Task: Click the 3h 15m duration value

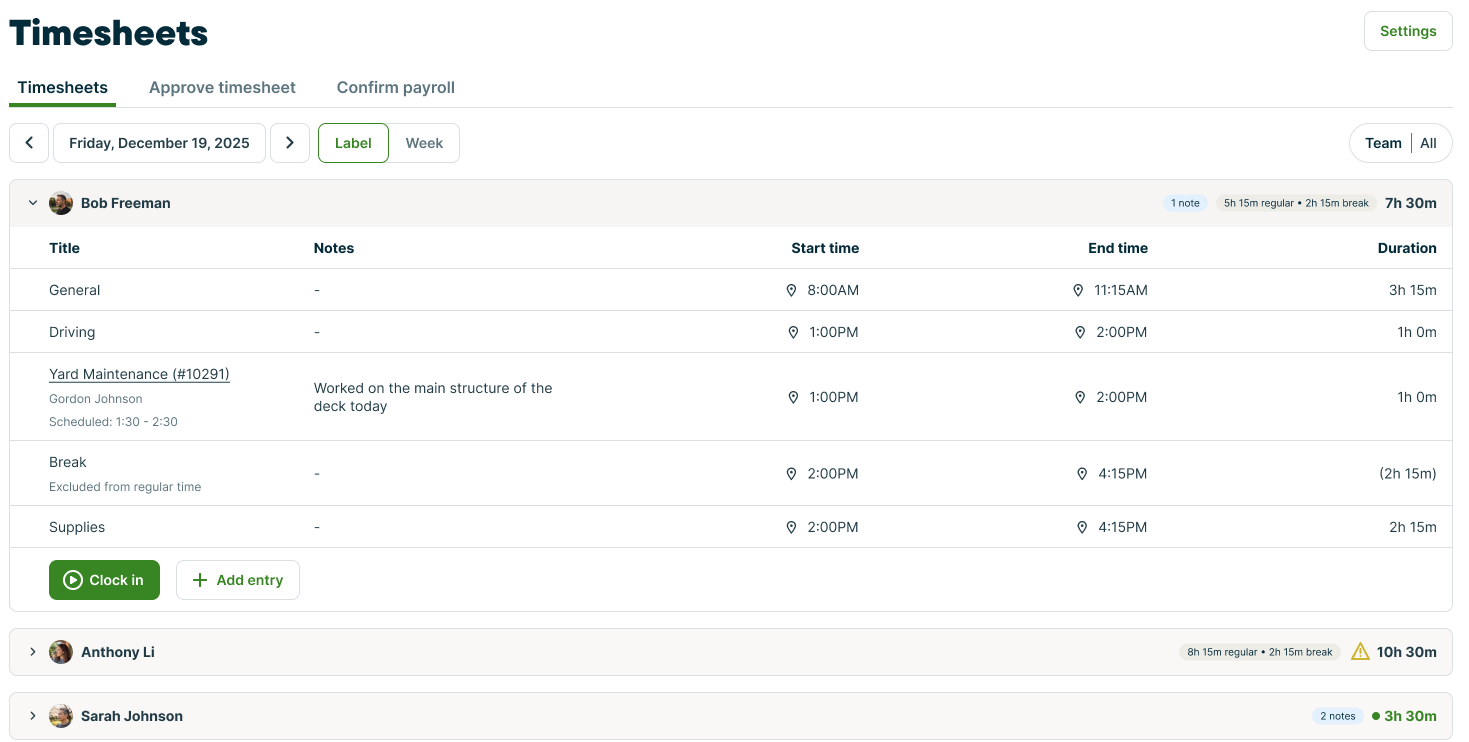Action: click(x=1413, y=291)
